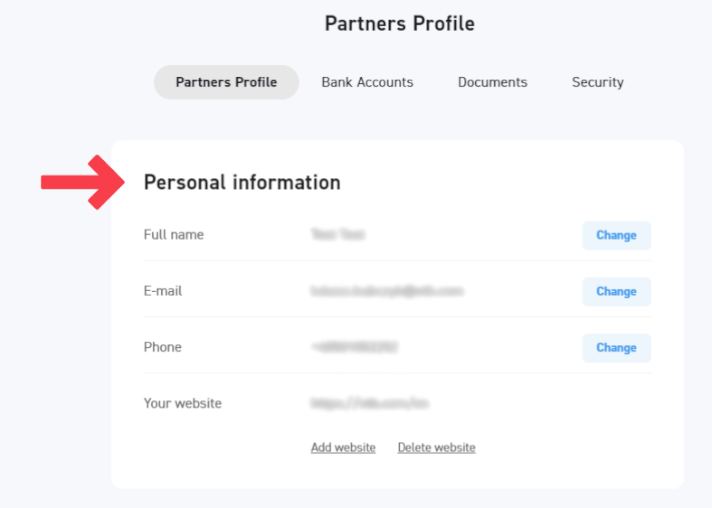
Task: Click the Your website field label
Action: point(183,403)
